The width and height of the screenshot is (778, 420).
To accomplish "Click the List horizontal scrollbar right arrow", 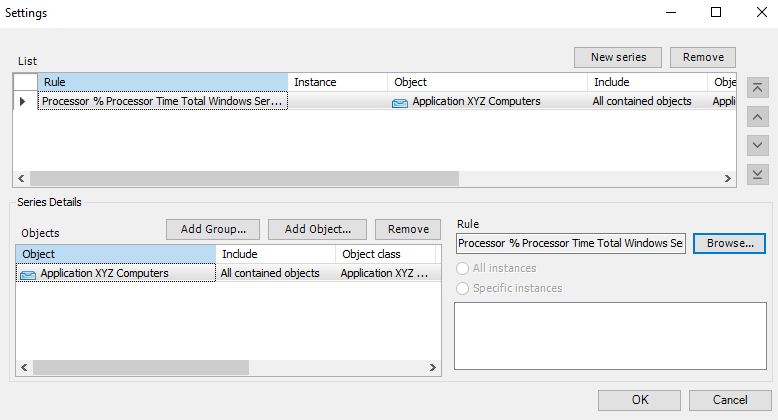I will tap(727, 178).
